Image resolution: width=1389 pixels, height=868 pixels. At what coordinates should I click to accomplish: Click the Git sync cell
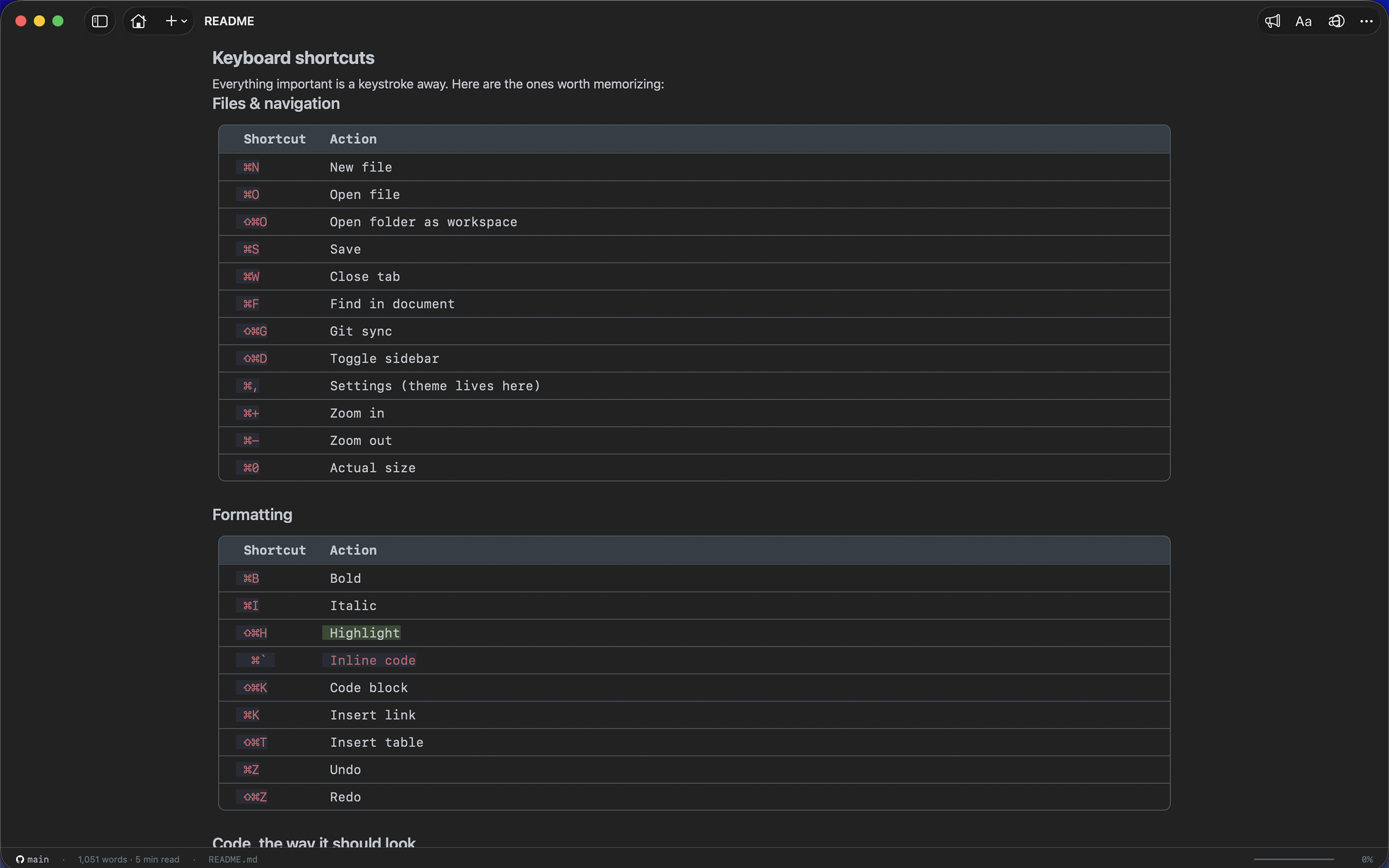361,331
